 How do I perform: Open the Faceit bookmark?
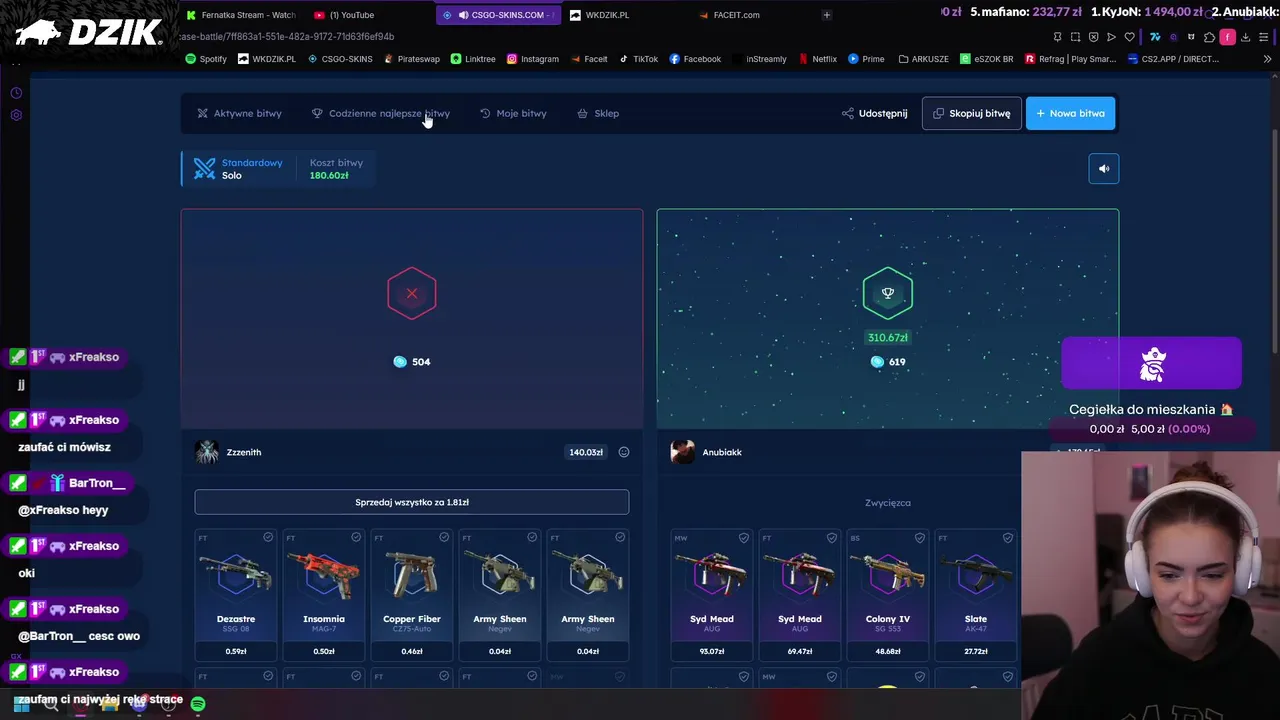[x=589, y=59]
